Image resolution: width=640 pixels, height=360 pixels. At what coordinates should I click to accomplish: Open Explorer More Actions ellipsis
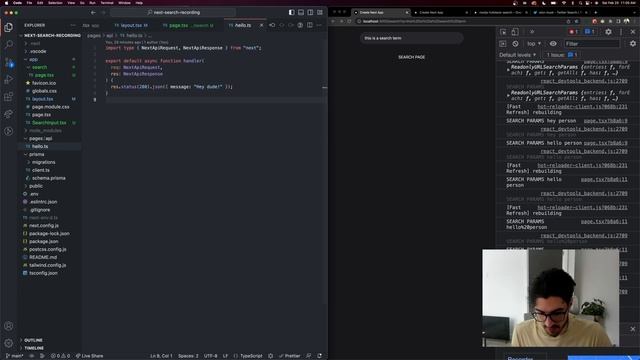point(73,25)
